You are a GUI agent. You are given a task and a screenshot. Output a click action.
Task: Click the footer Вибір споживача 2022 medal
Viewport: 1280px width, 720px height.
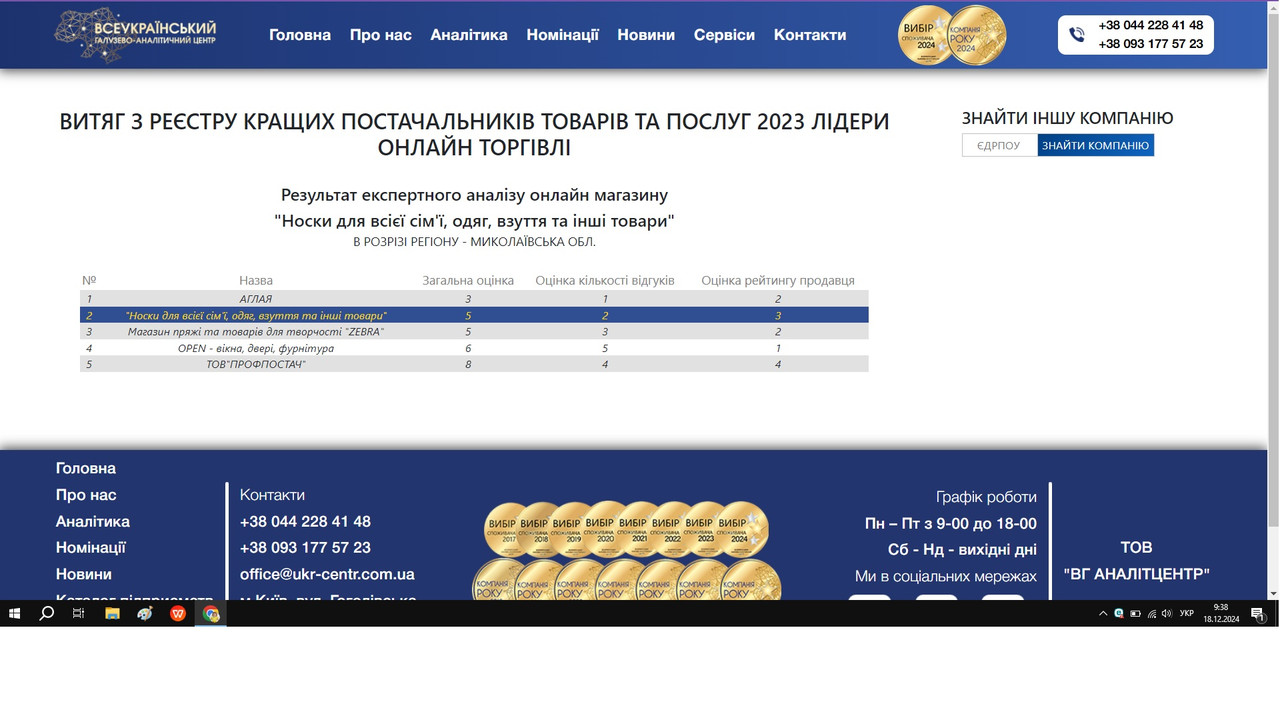pyautogui.click(x=671, y=530)
